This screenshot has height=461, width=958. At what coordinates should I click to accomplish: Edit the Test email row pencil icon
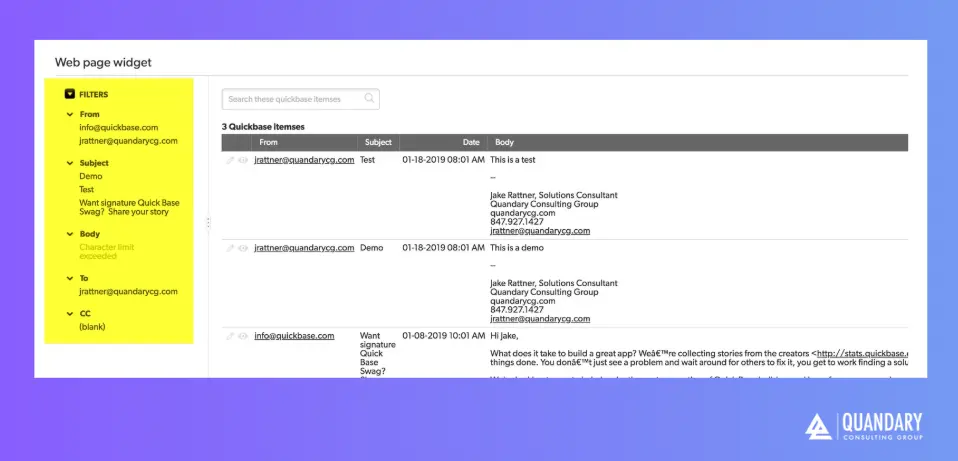(x=230, y=161)
